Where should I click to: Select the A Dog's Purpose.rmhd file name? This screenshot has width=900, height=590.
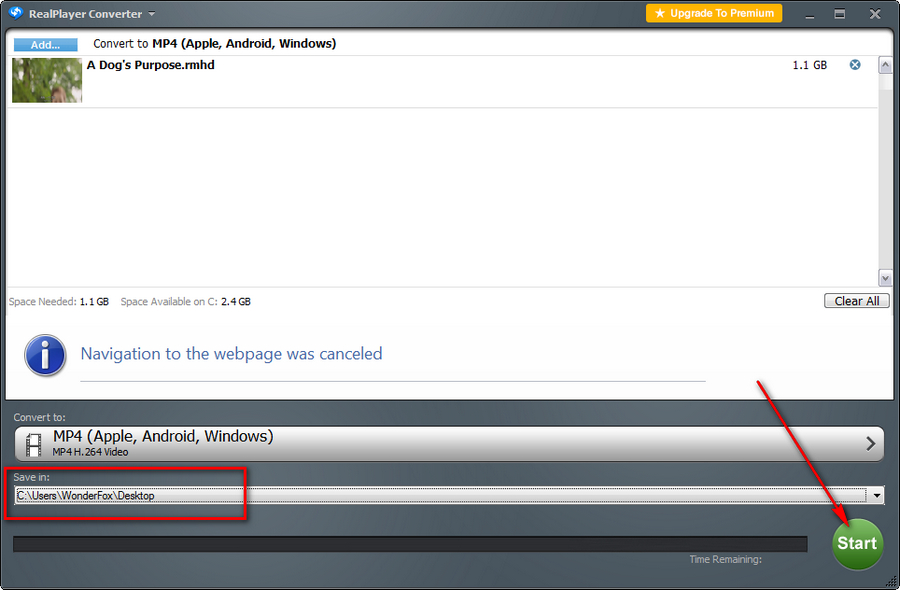[x=150, y=65]
